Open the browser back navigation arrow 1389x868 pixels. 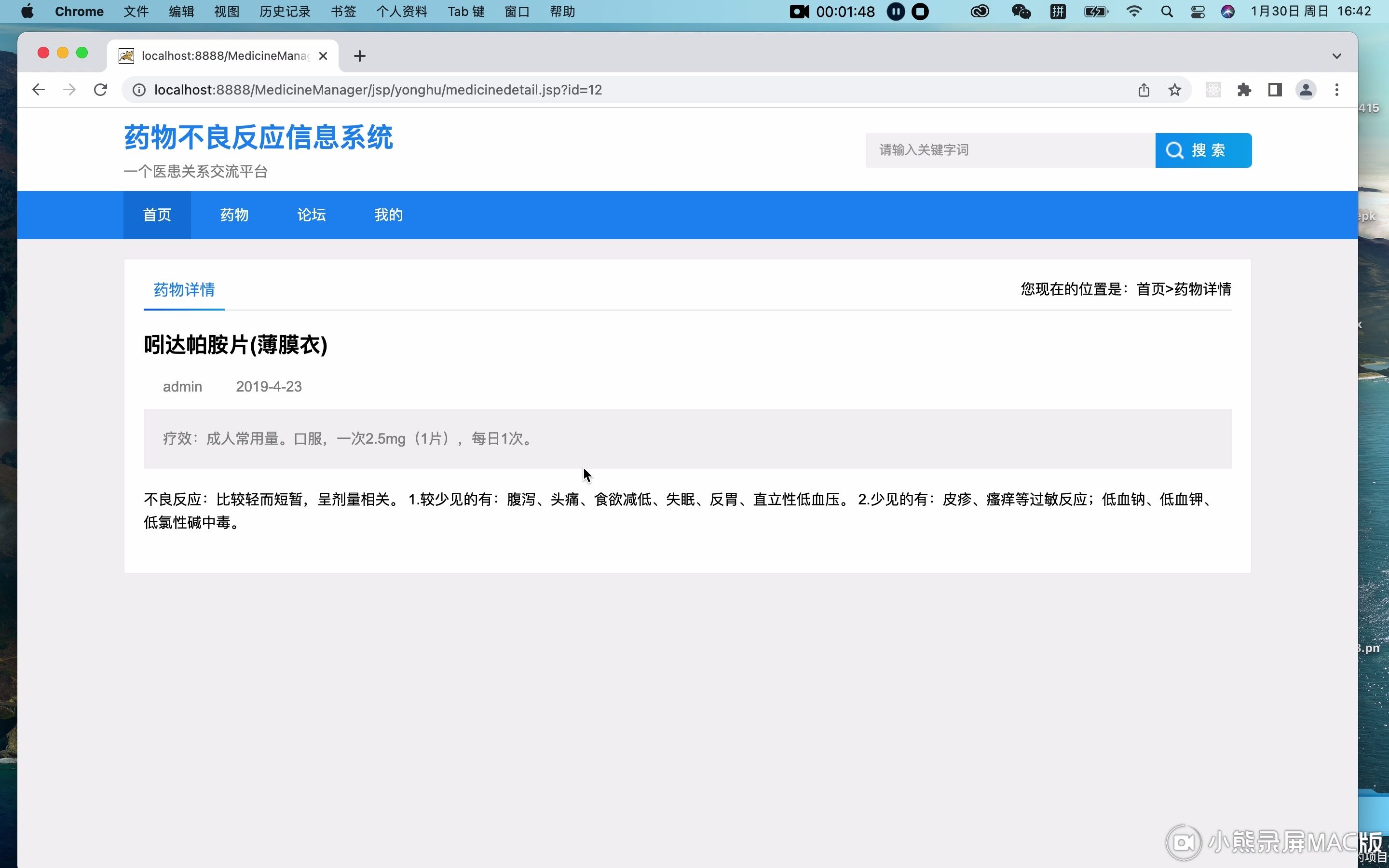(x=38, y=90)
